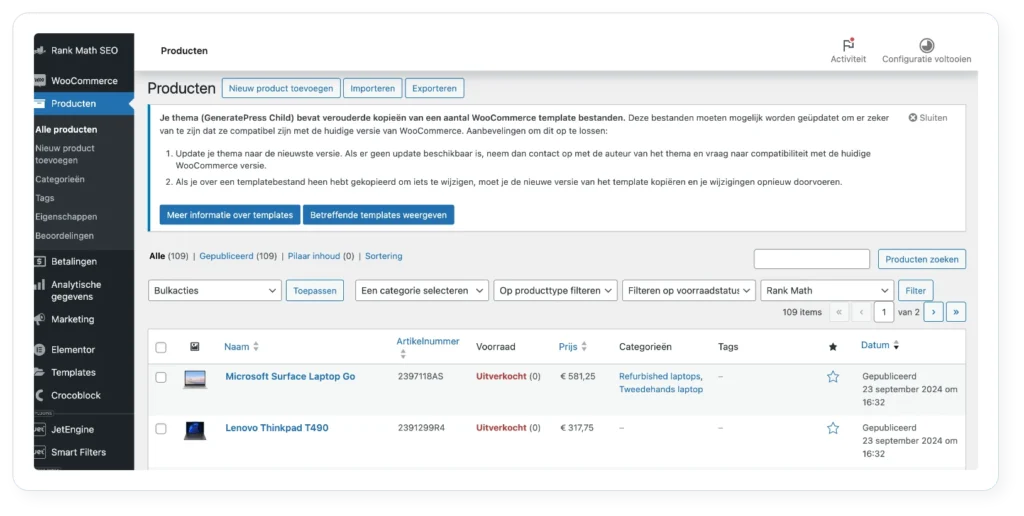Screen dimensions: 1024x516
Task: Click the Exporteren button
Action: pos(434,88)
